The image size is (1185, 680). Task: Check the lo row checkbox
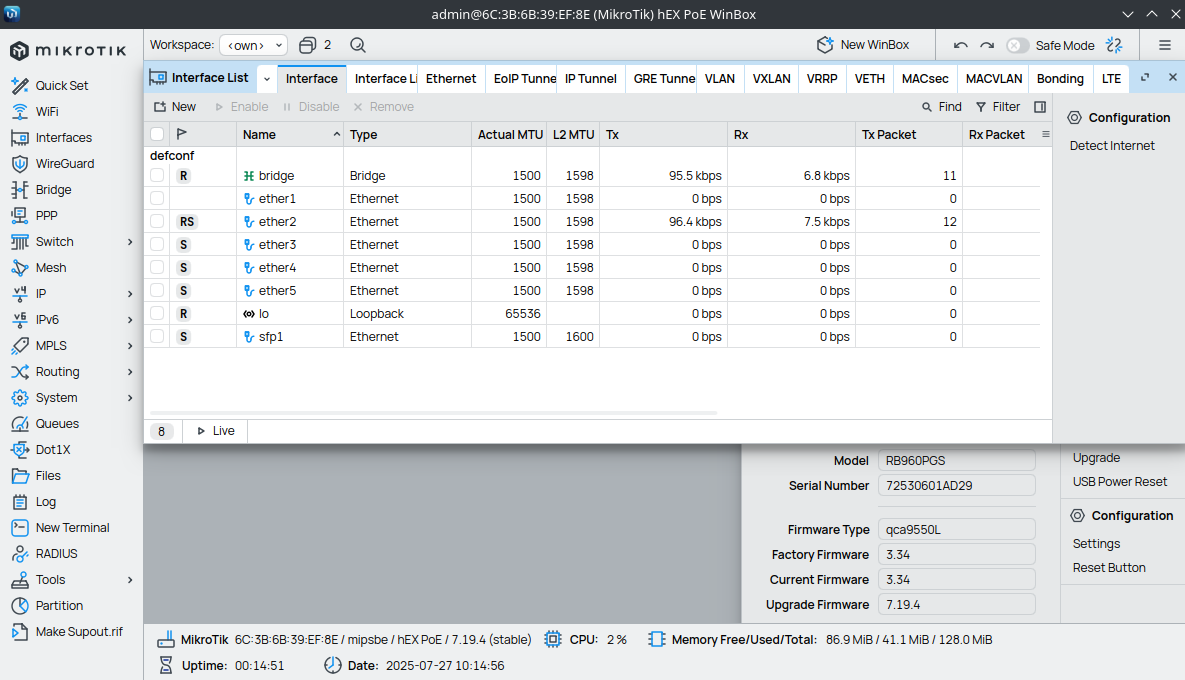click(157, 314)
